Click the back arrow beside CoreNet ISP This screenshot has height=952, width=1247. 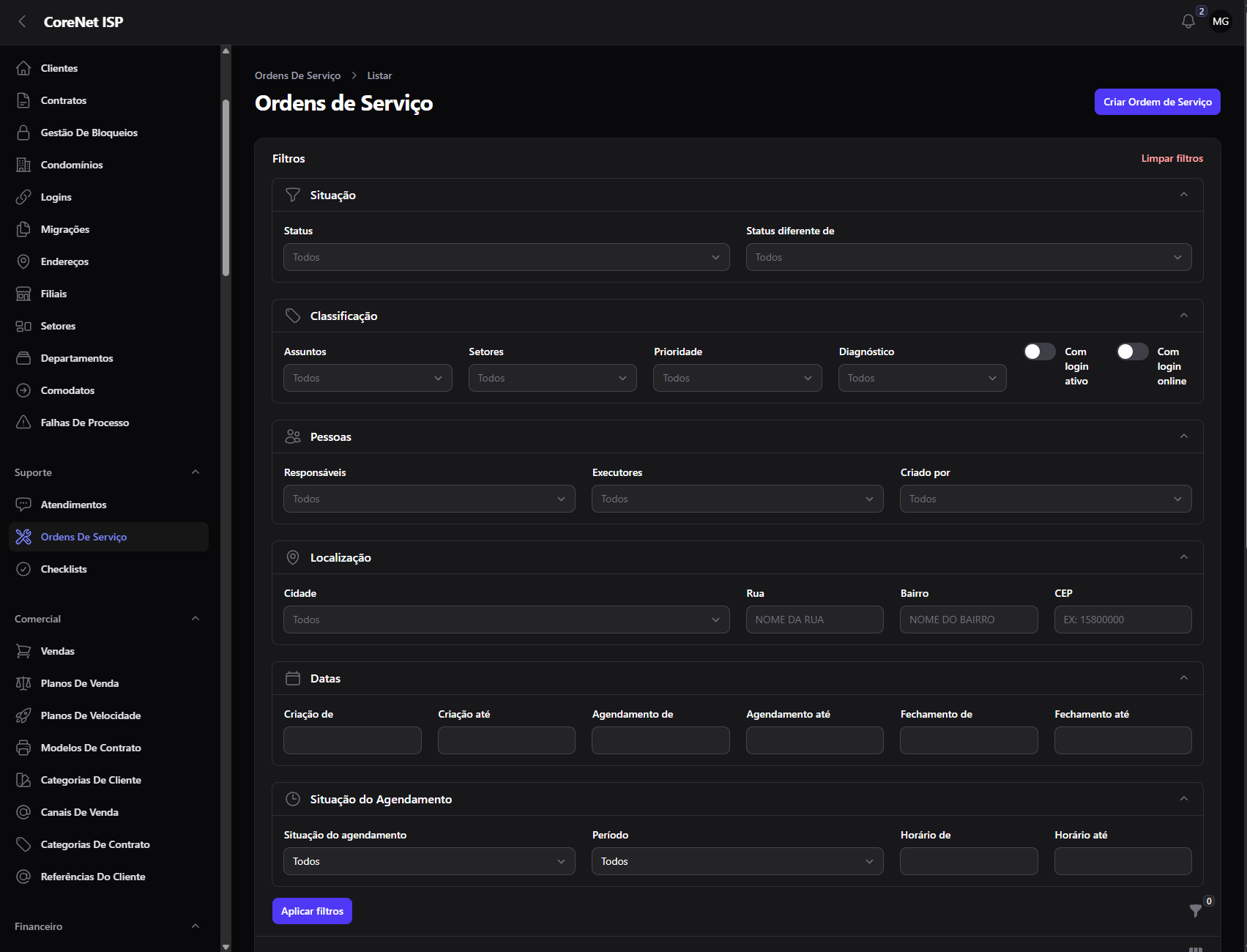23,22
